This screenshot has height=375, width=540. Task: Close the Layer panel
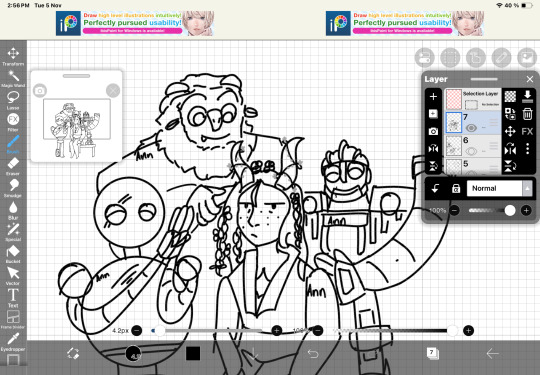[x=530, y=79]
